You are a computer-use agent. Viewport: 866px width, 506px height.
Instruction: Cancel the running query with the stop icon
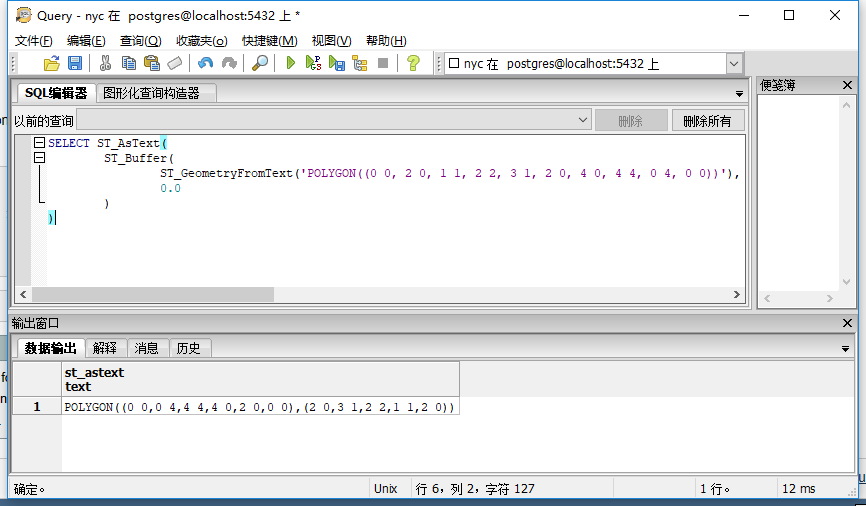[383, 64]
